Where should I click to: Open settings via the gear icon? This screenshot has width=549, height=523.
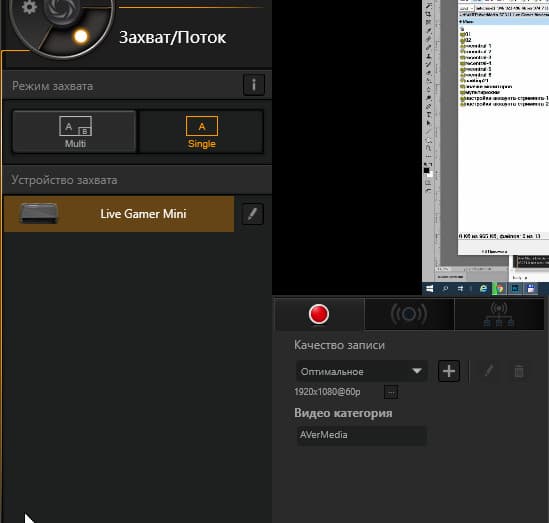tap(29, 7)
